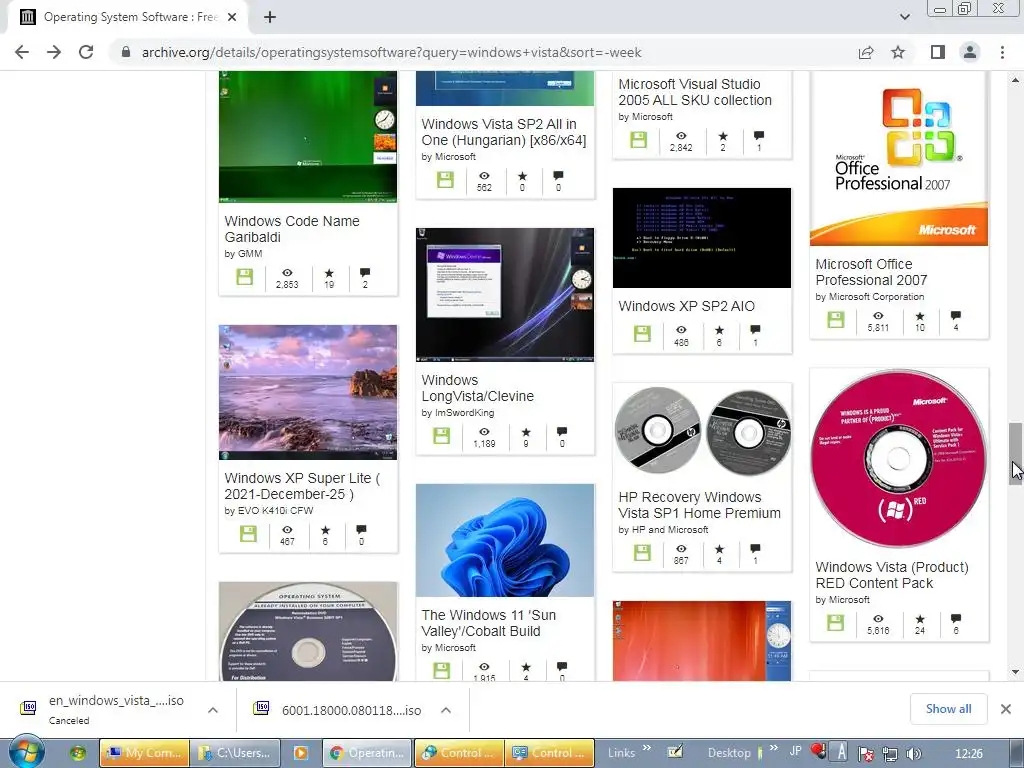Click the site lock icon in address bar
Image resolution: width=1024 pixels, height=768 pixels.
point(126,52)
